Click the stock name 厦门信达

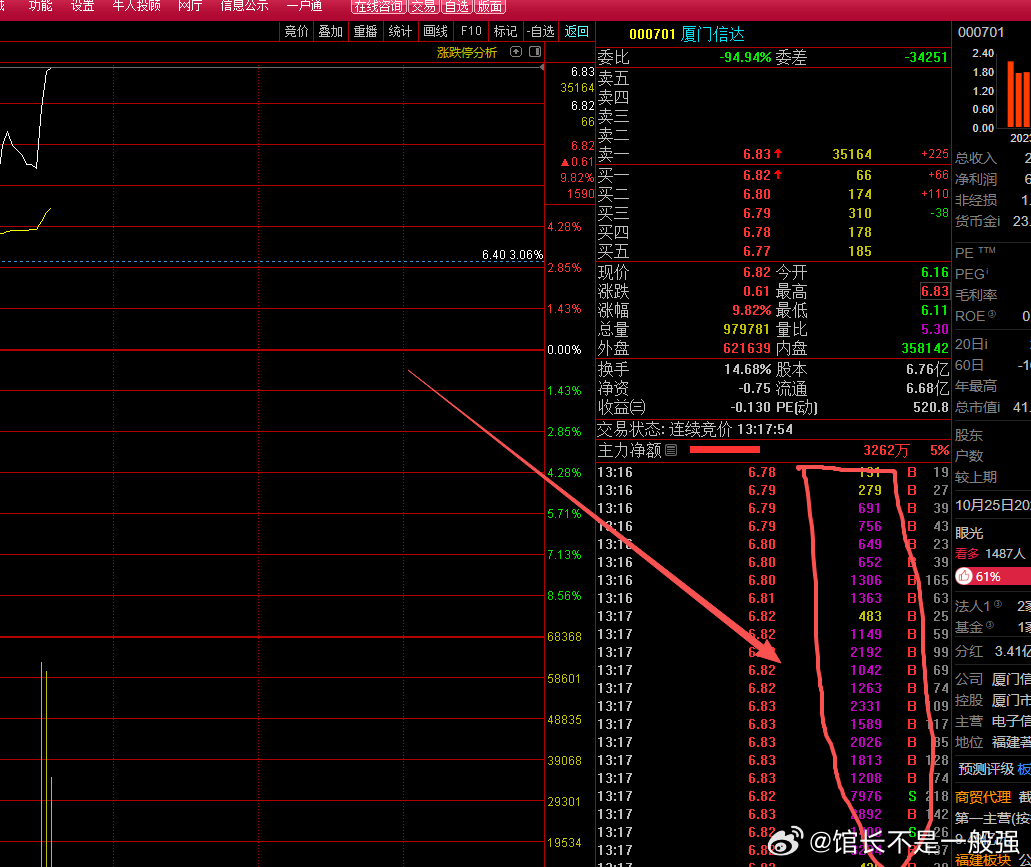[x=713, y=34]
